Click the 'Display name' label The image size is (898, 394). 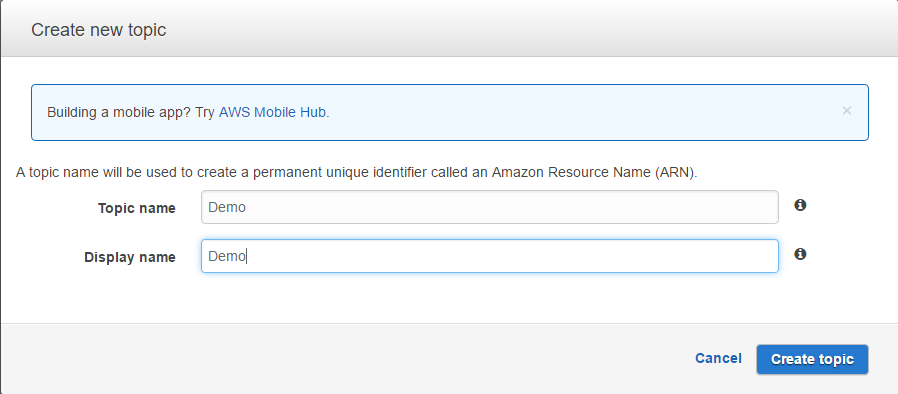tap(130, 257)
